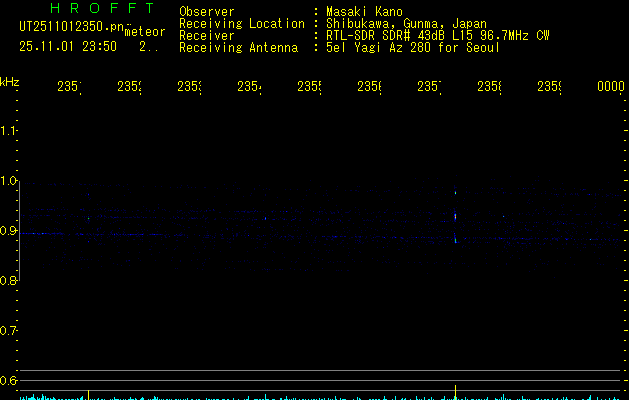Click the 0.9 kHz frequency tick label

[x=9, y=231]
